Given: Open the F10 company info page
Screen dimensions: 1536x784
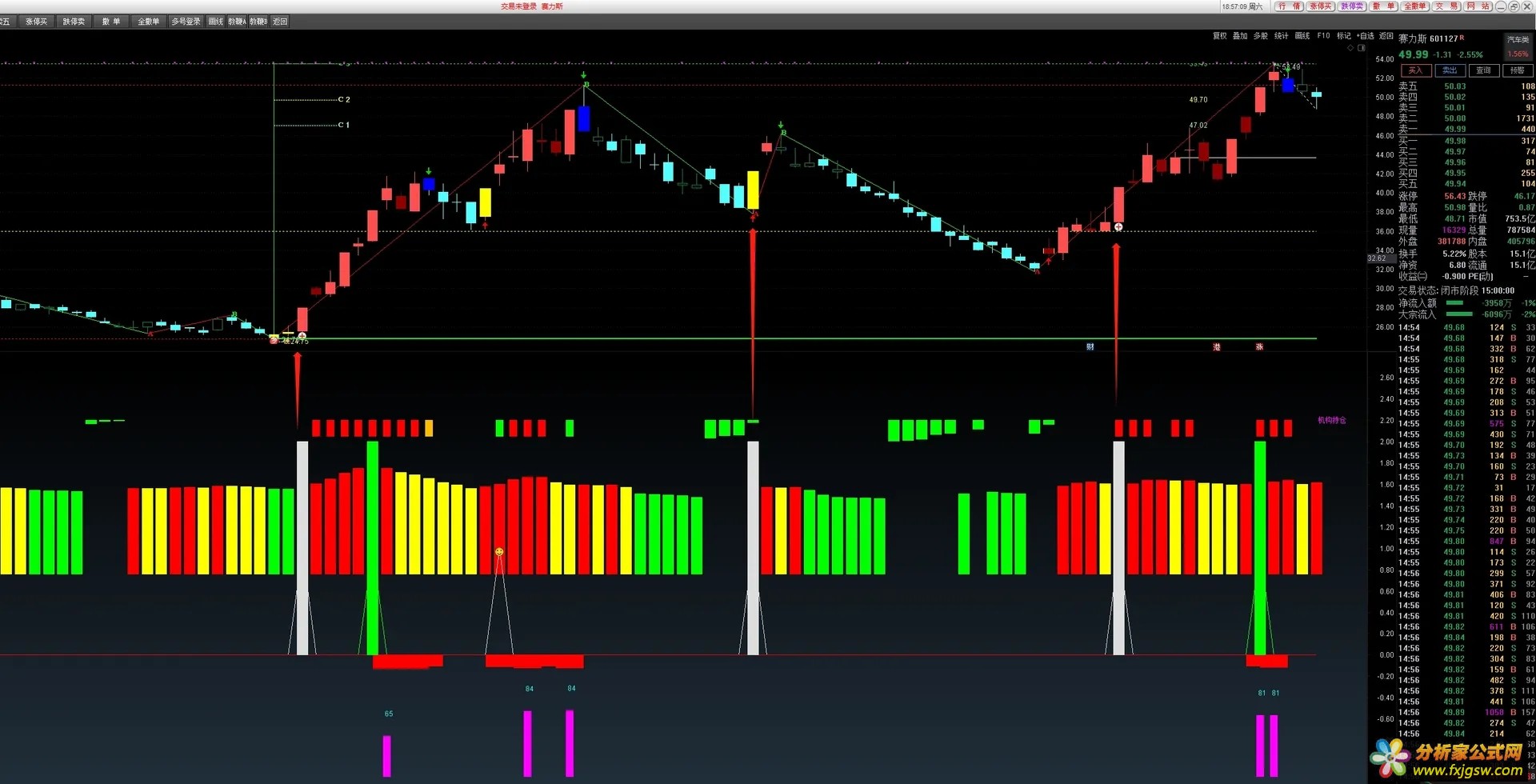Looking at the screenshot, I should click(x=1323, y=36).
